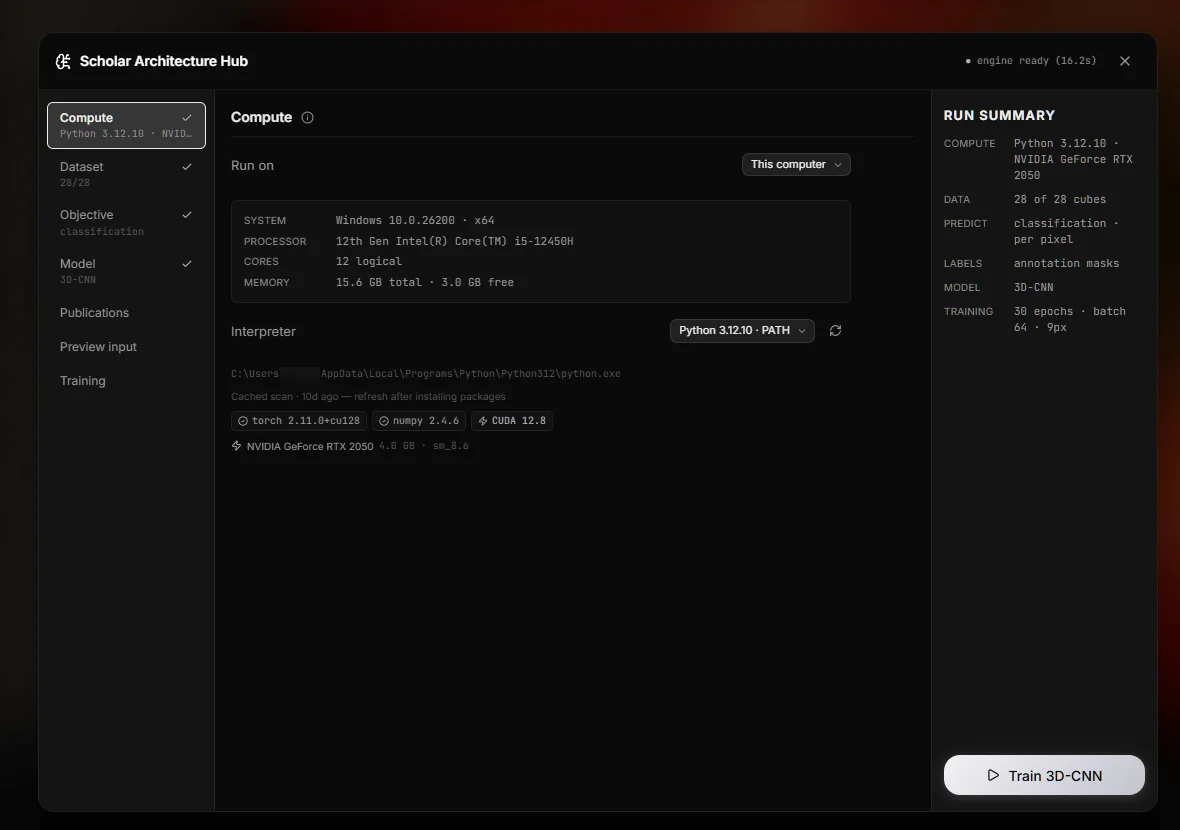Click the checkmark icon on the Objective step

point(187,214)
